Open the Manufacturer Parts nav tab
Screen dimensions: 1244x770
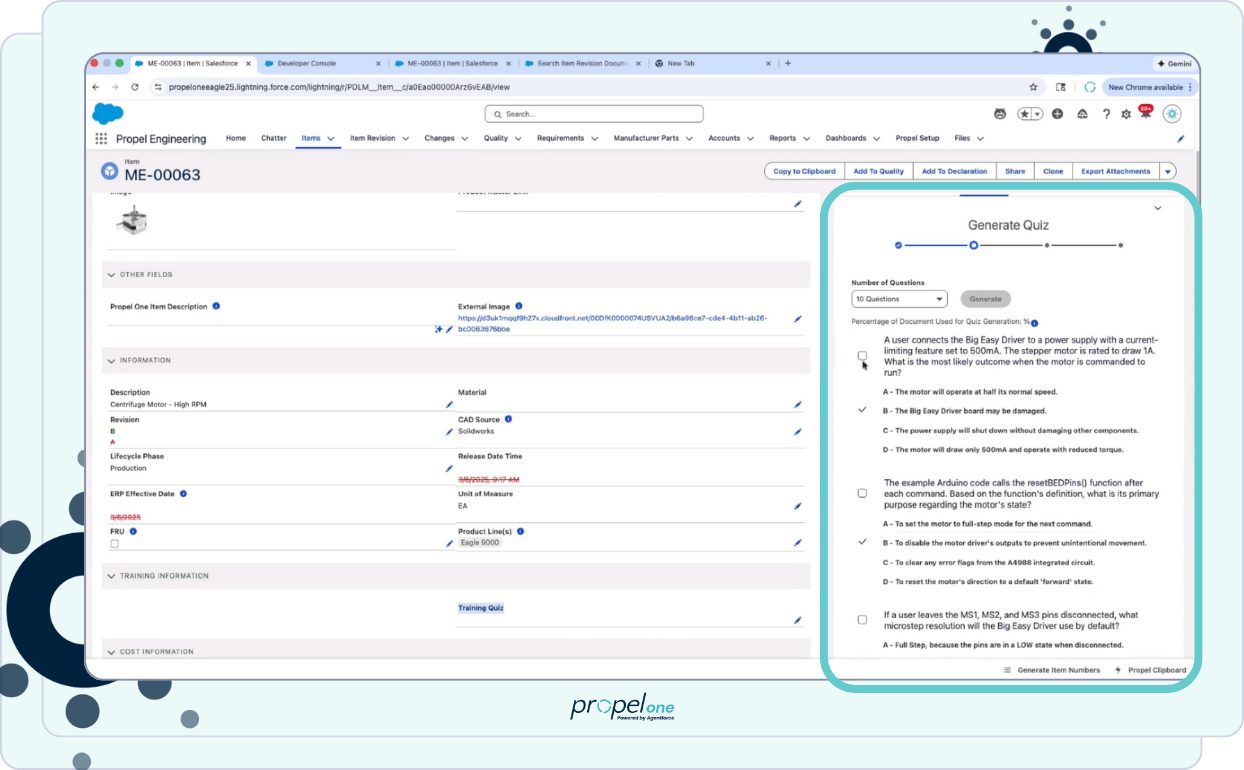coord(646,139)
